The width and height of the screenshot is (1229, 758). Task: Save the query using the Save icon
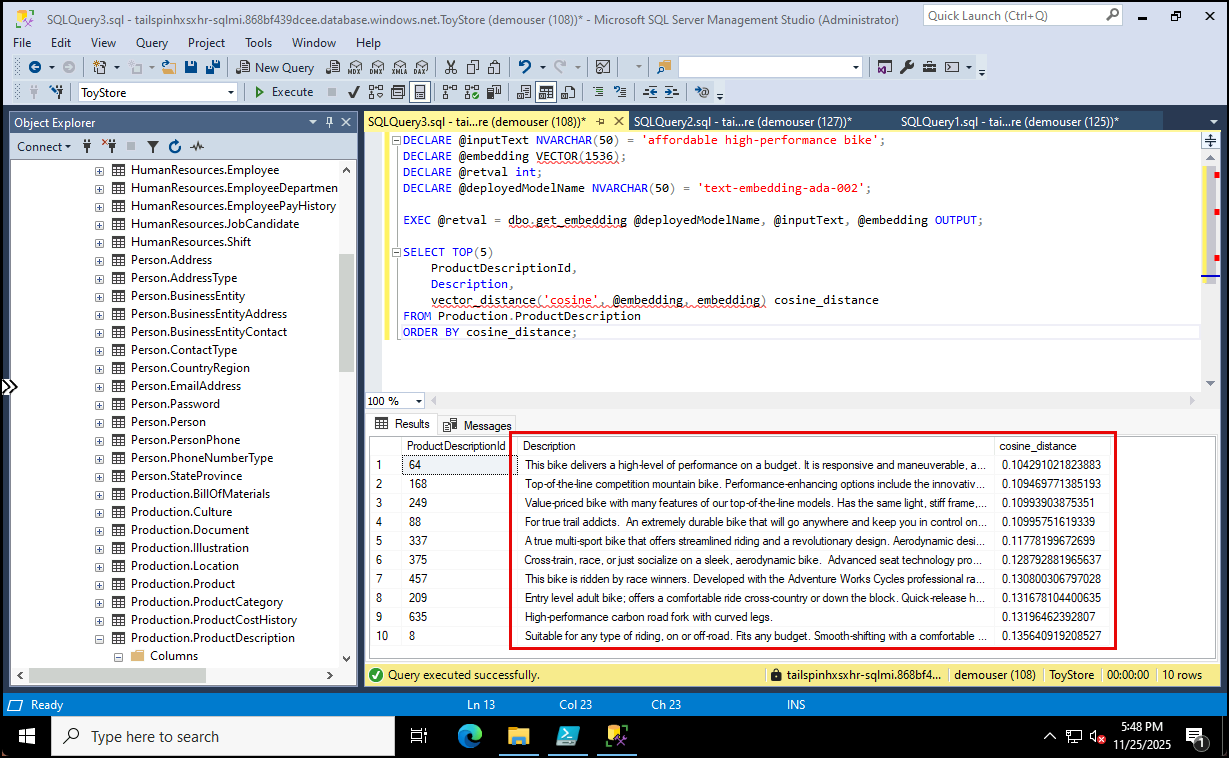190,67
